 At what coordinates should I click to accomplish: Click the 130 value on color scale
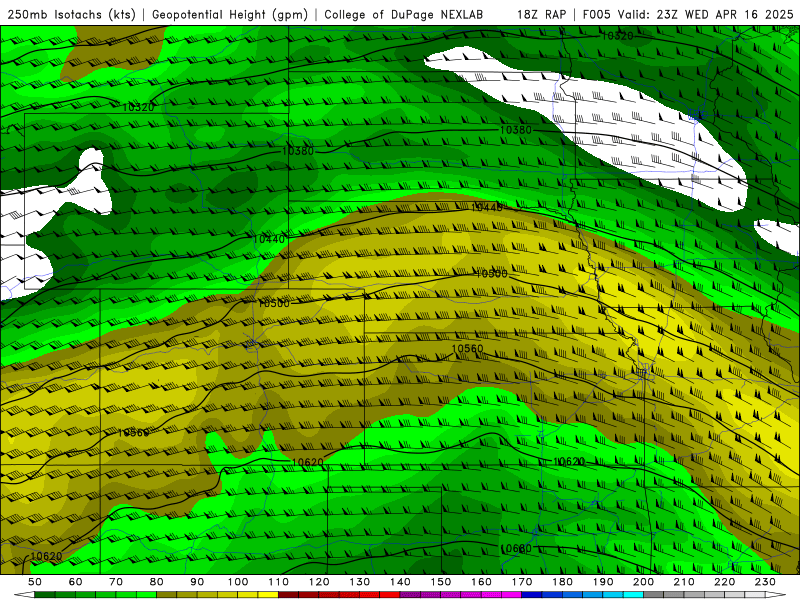pyautogui.click(x=360, y=582)
